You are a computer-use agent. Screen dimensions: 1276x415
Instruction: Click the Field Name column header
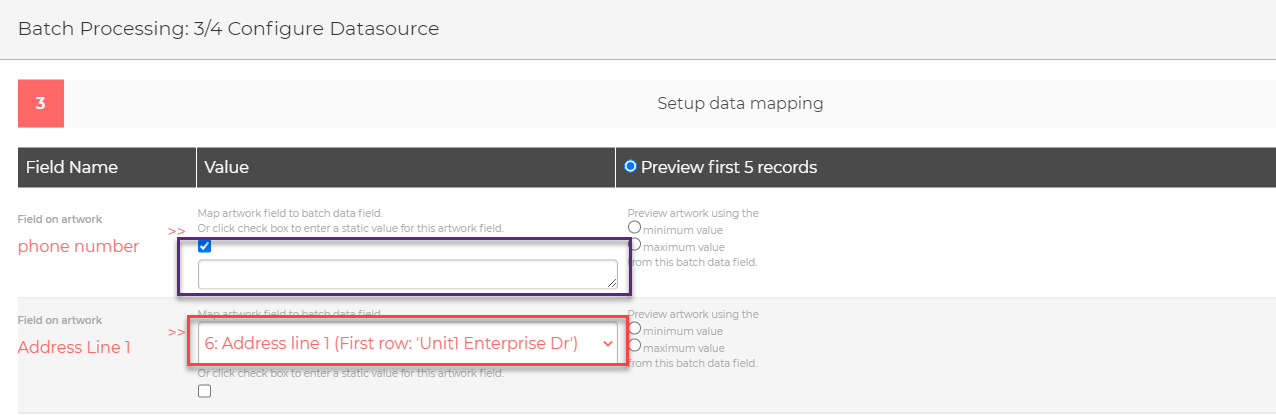pyautogui.click(x=72, y=167)
